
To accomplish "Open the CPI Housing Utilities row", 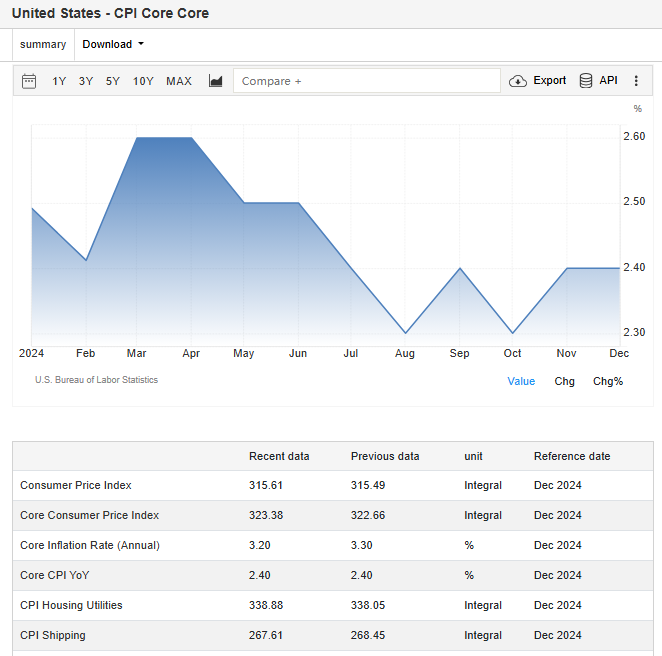I will click(71, 605).
